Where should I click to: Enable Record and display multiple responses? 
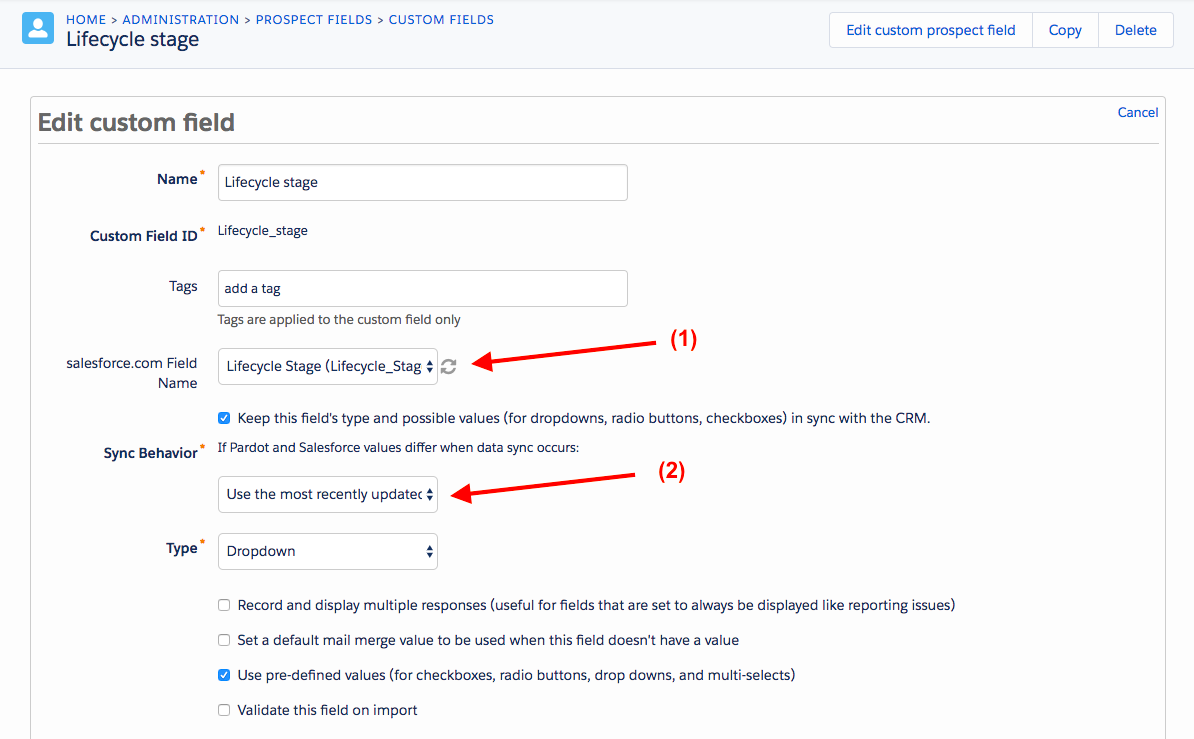pyautogui.click(x=224, y=605)
